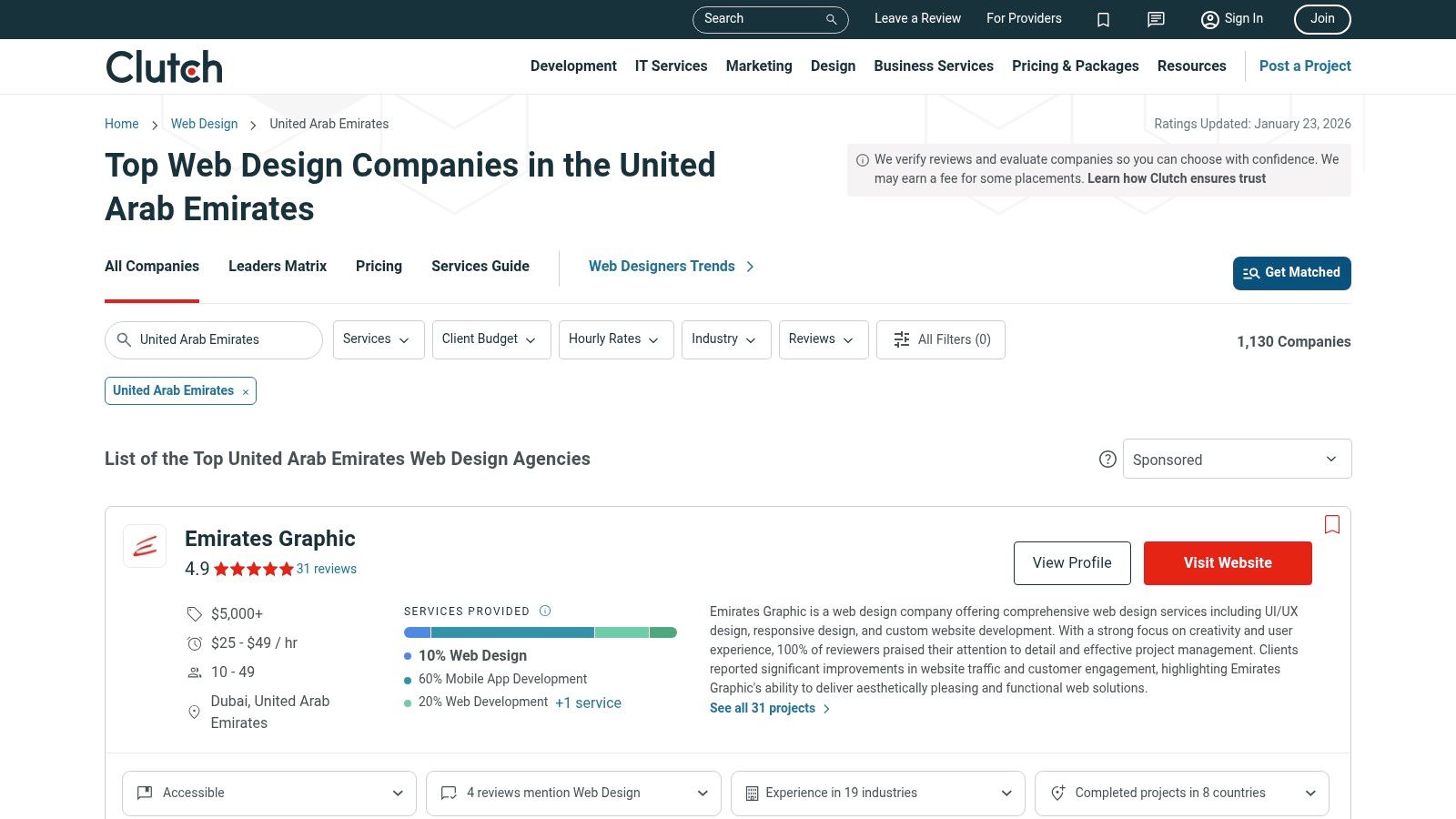
Task: Click the info icon next to Services Provided
Action: click(x=545, y=611)
